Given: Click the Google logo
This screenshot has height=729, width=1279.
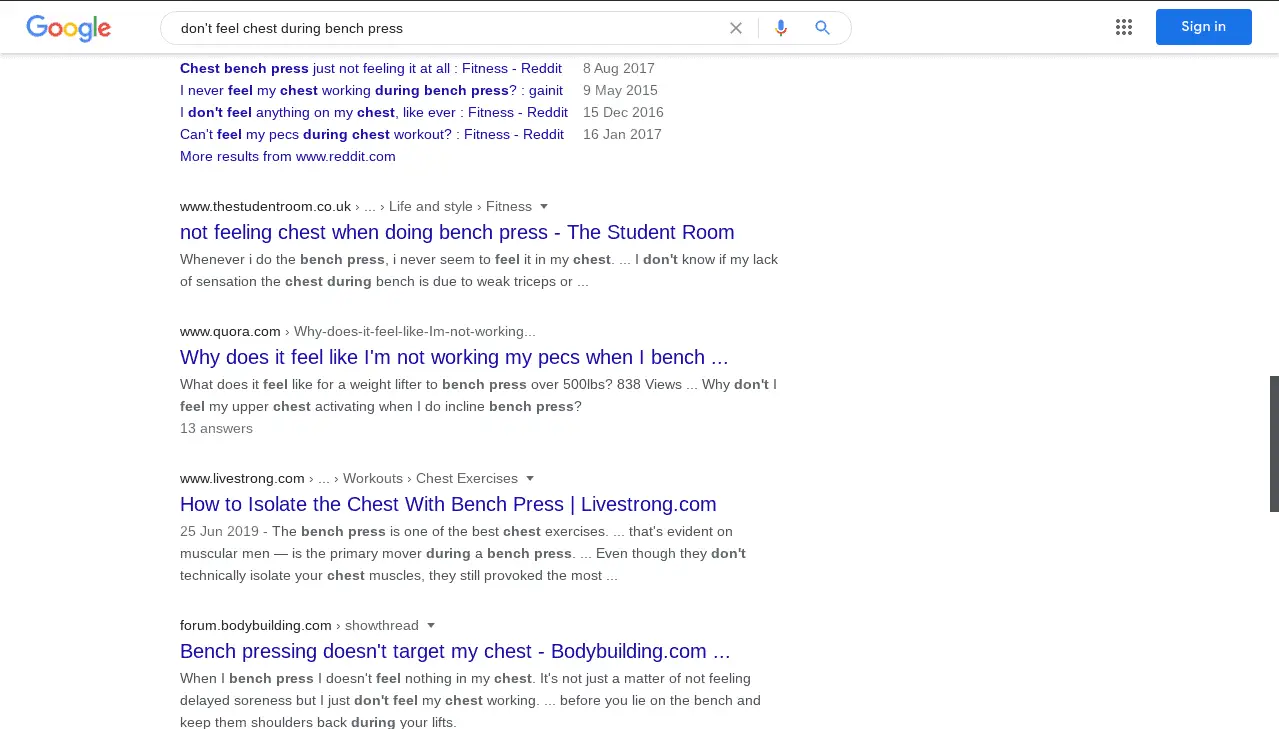Looking at the screenshot, I should click(x=68, y=28).
